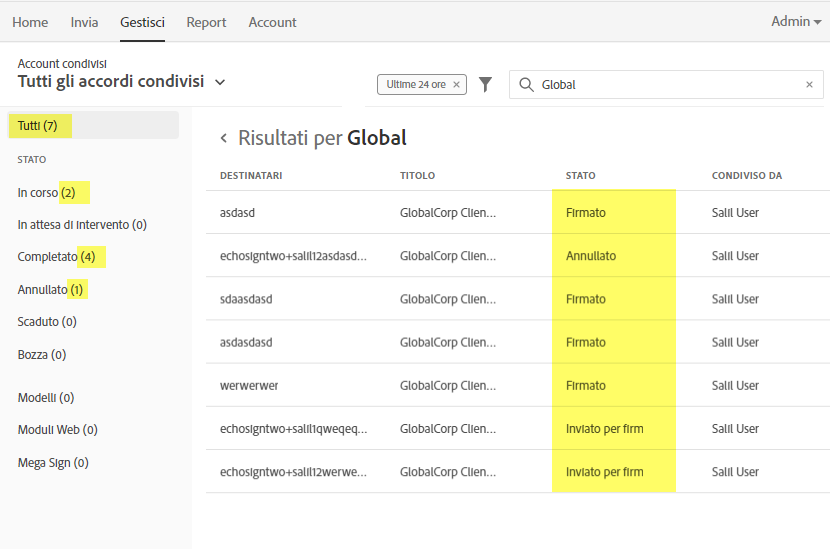Sort by the Stato column header
Image resolution: width=830 pixels, height=549 pixels.
(x=580, y=176)
